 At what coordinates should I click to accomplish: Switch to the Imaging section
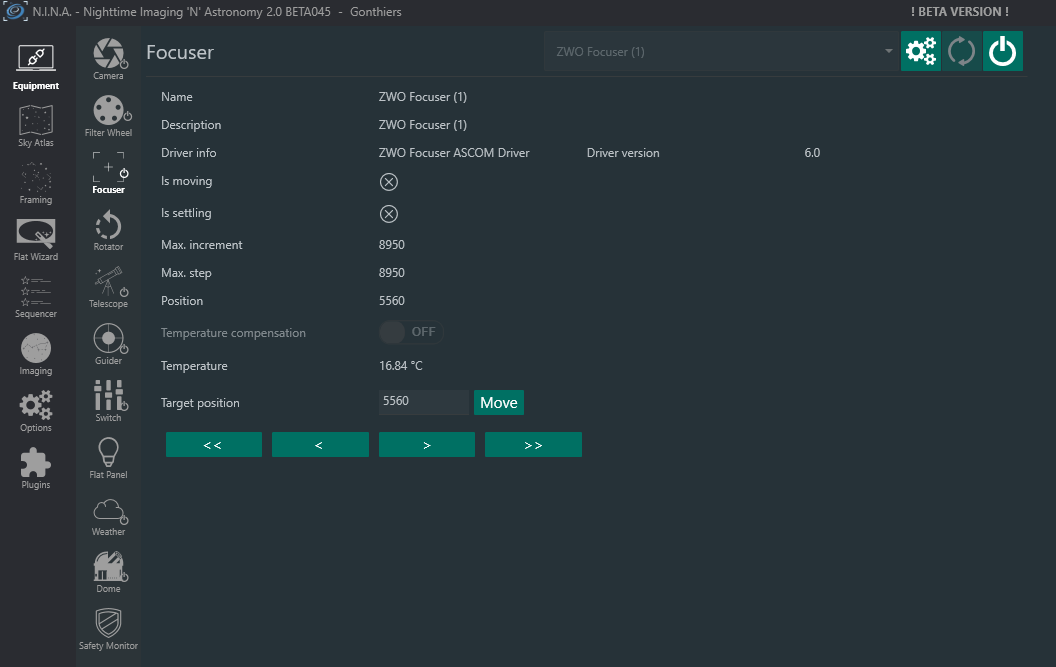tap(36, 354)
